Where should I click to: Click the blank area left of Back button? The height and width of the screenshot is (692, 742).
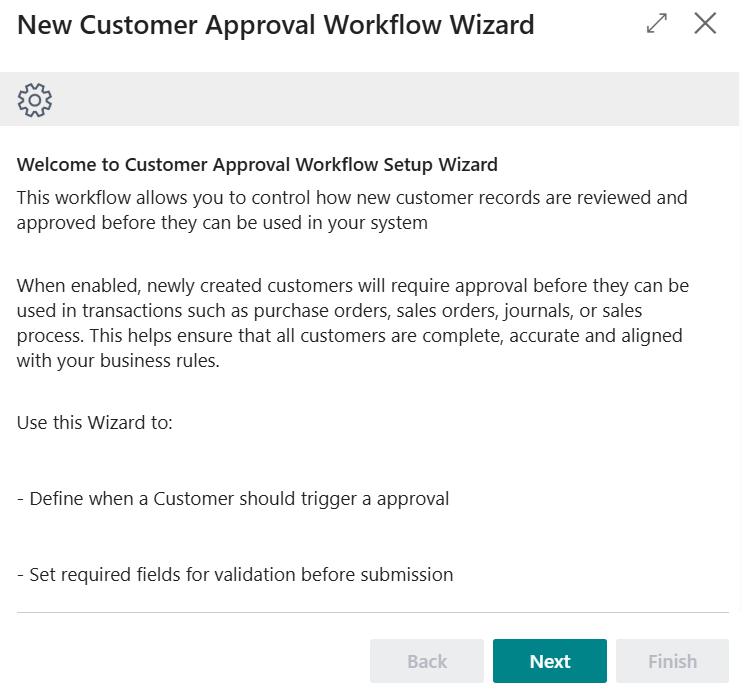[190, 661]
